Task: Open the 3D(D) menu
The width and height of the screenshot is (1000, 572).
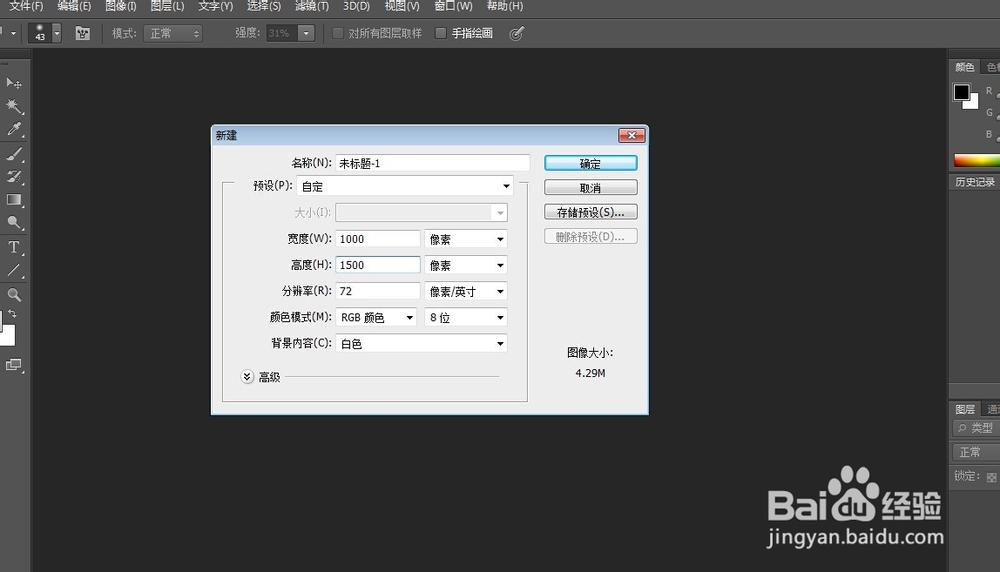Action: 356,6
